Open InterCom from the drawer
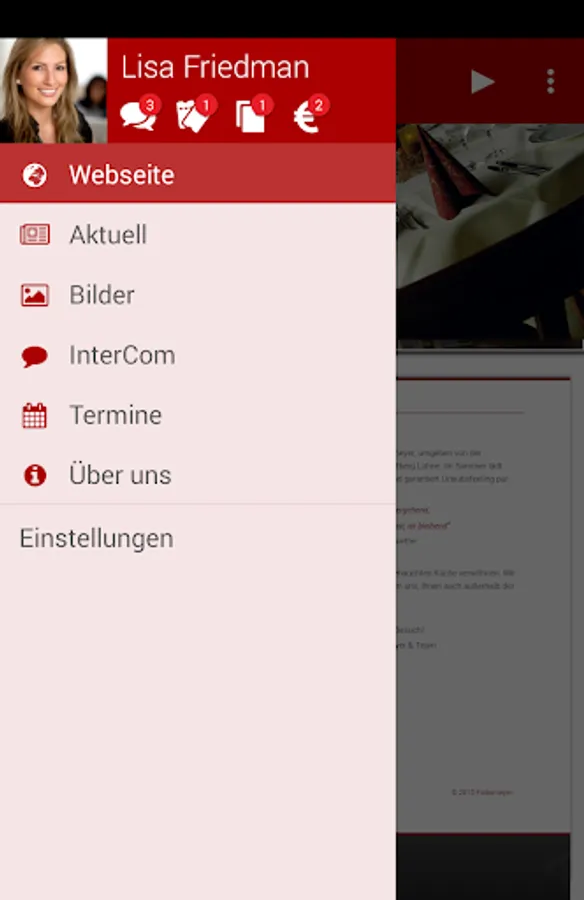The height and width of the screenshot is (900, 584). 198,355
